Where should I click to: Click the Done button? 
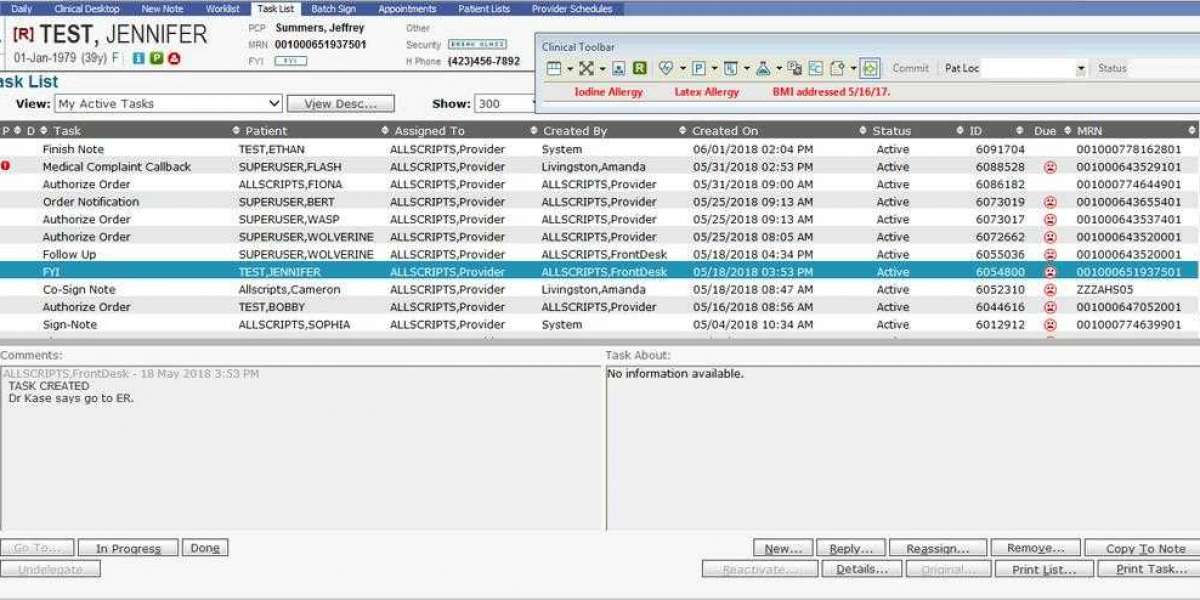click(x=205, y=548)
